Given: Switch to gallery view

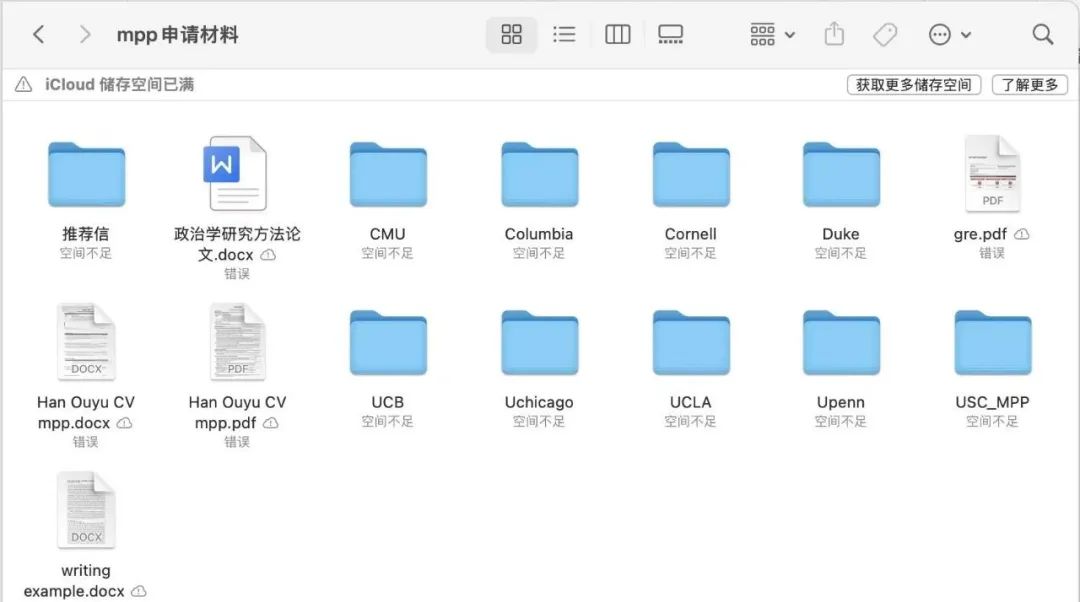Looking at the screenshot, I should (670, 34).
